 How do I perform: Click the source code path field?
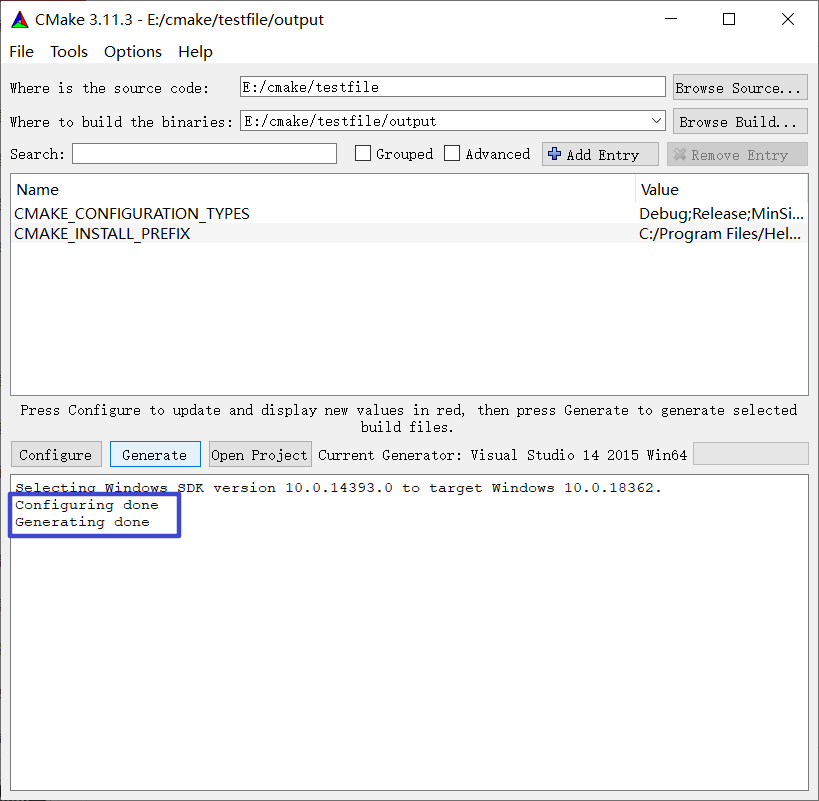[452, 87]
